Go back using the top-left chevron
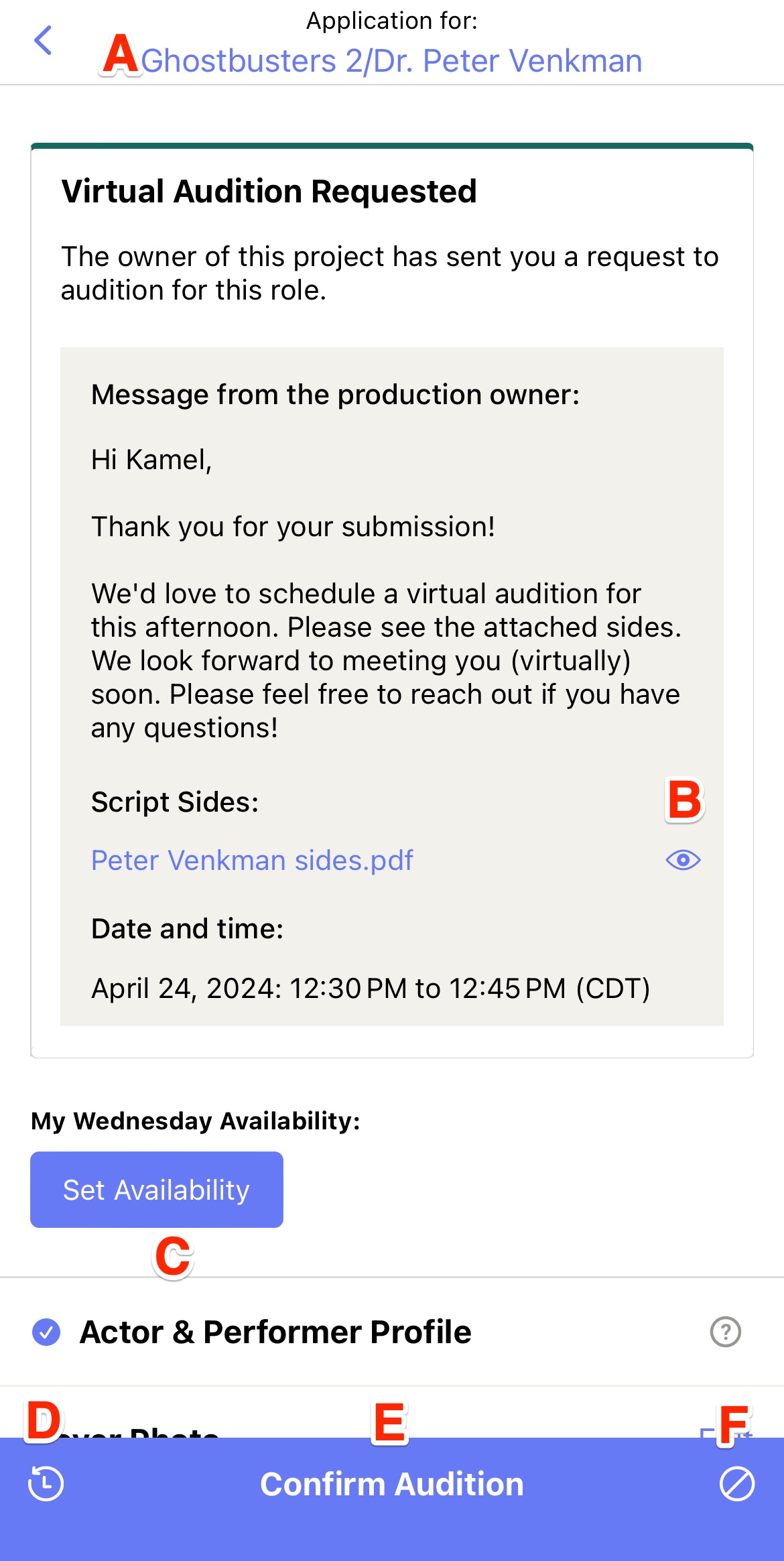784x1561 pixels. point(43,40)
